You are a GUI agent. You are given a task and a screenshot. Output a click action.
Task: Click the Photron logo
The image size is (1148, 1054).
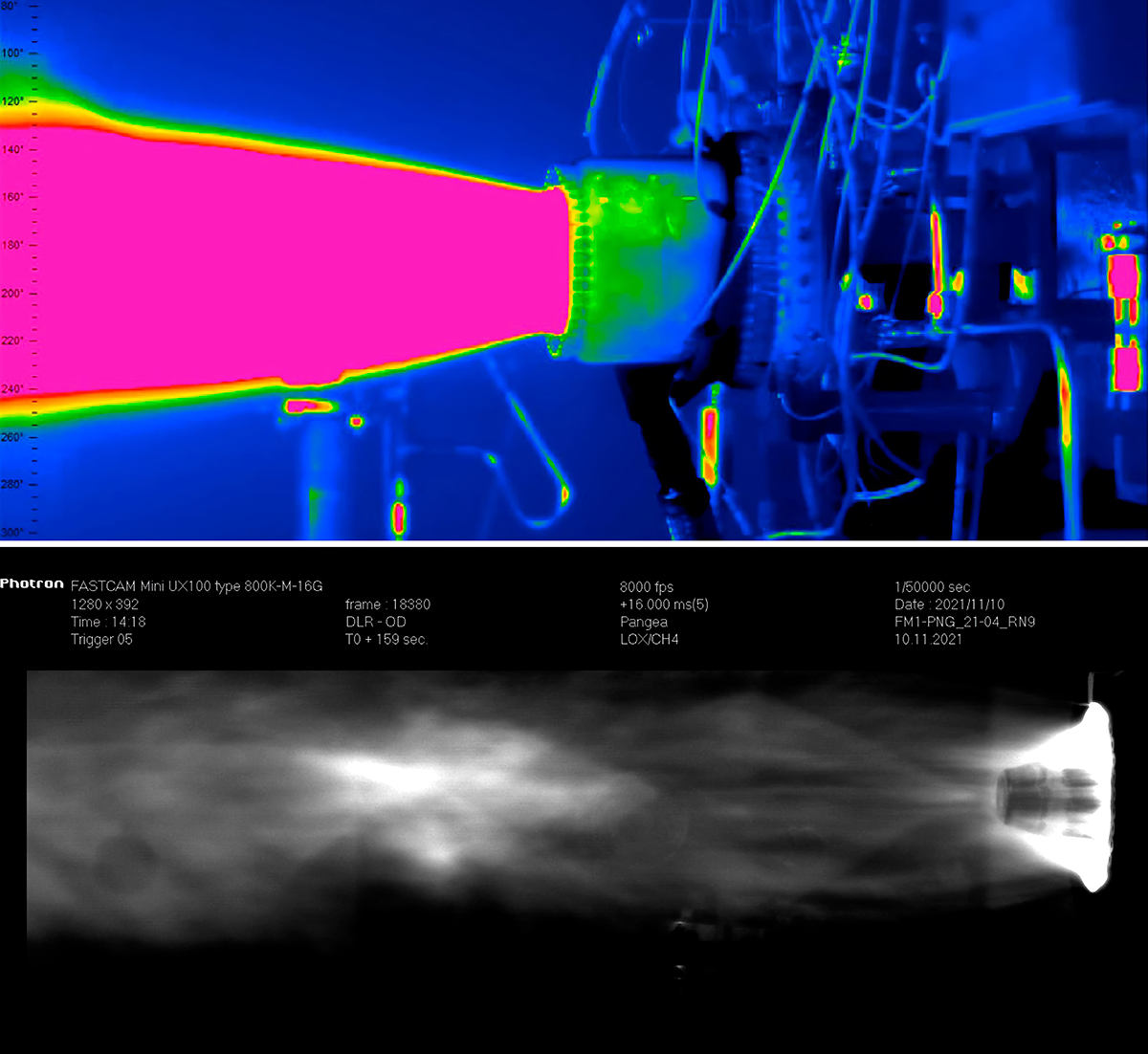32,583
